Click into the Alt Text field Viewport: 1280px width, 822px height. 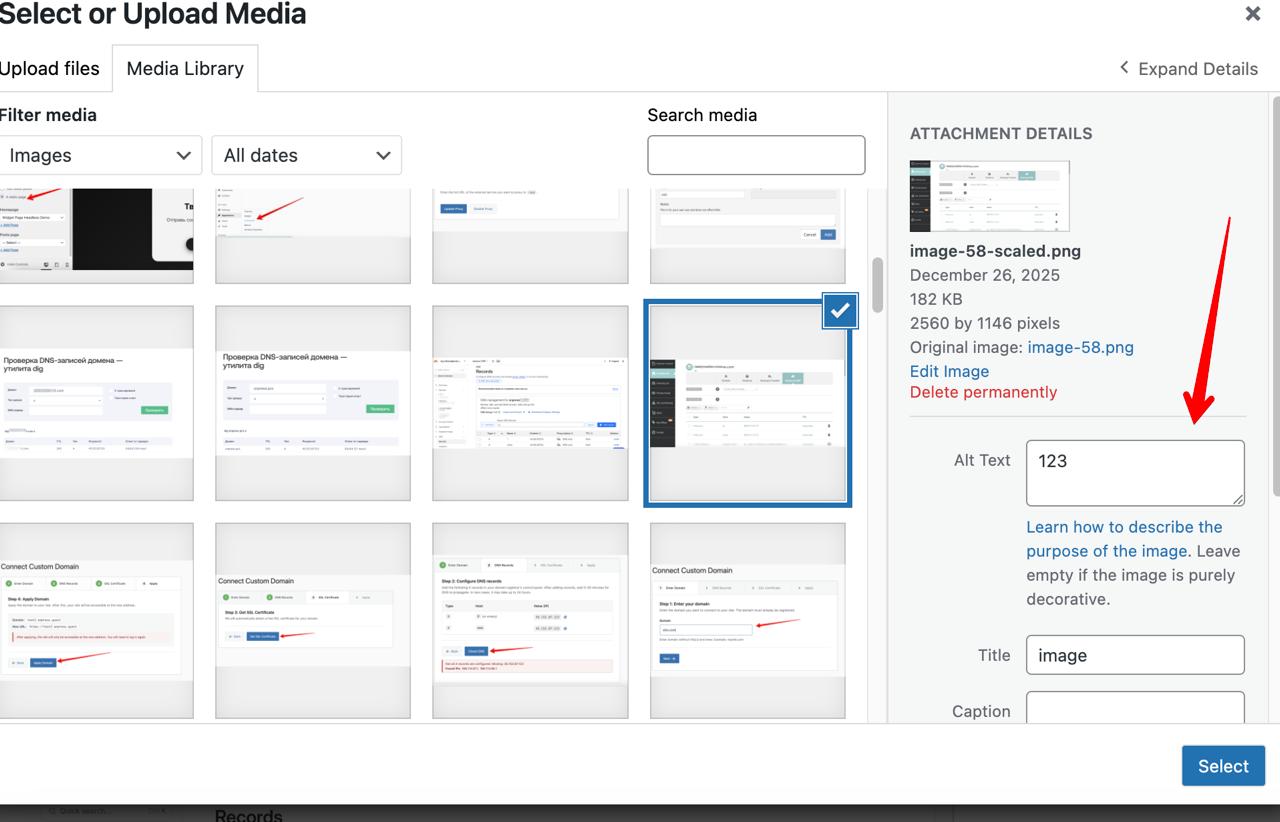(x=1134, y=473)
